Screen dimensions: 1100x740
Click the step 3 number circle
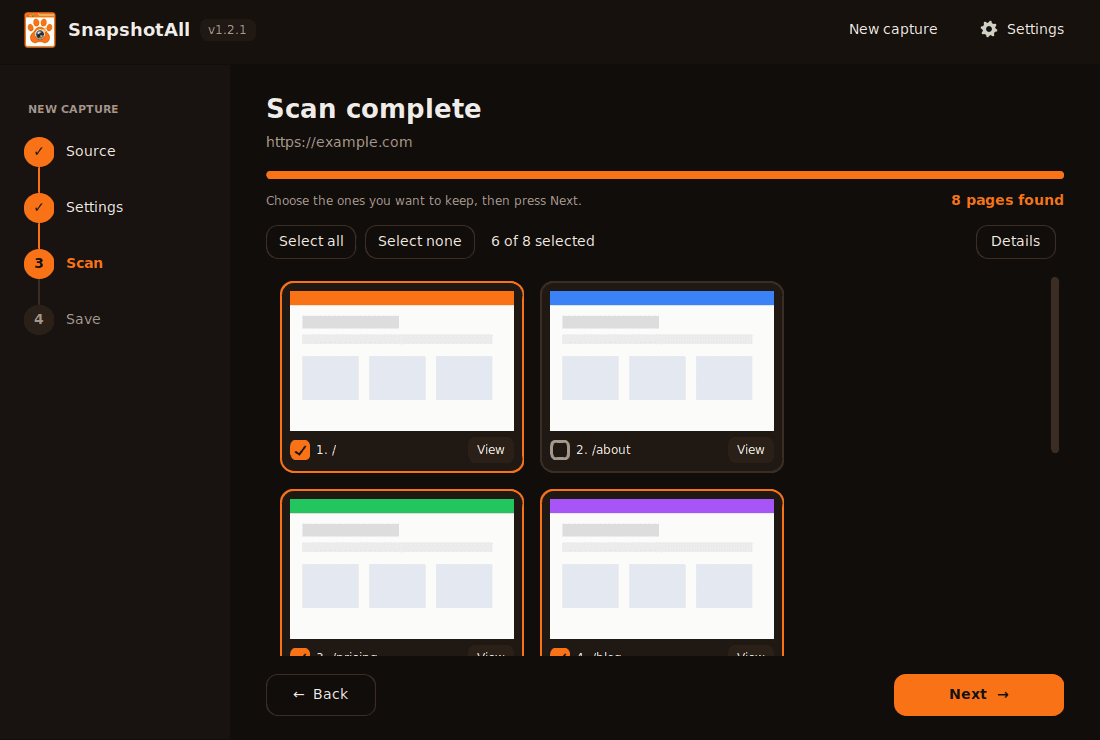coord(39,264)
